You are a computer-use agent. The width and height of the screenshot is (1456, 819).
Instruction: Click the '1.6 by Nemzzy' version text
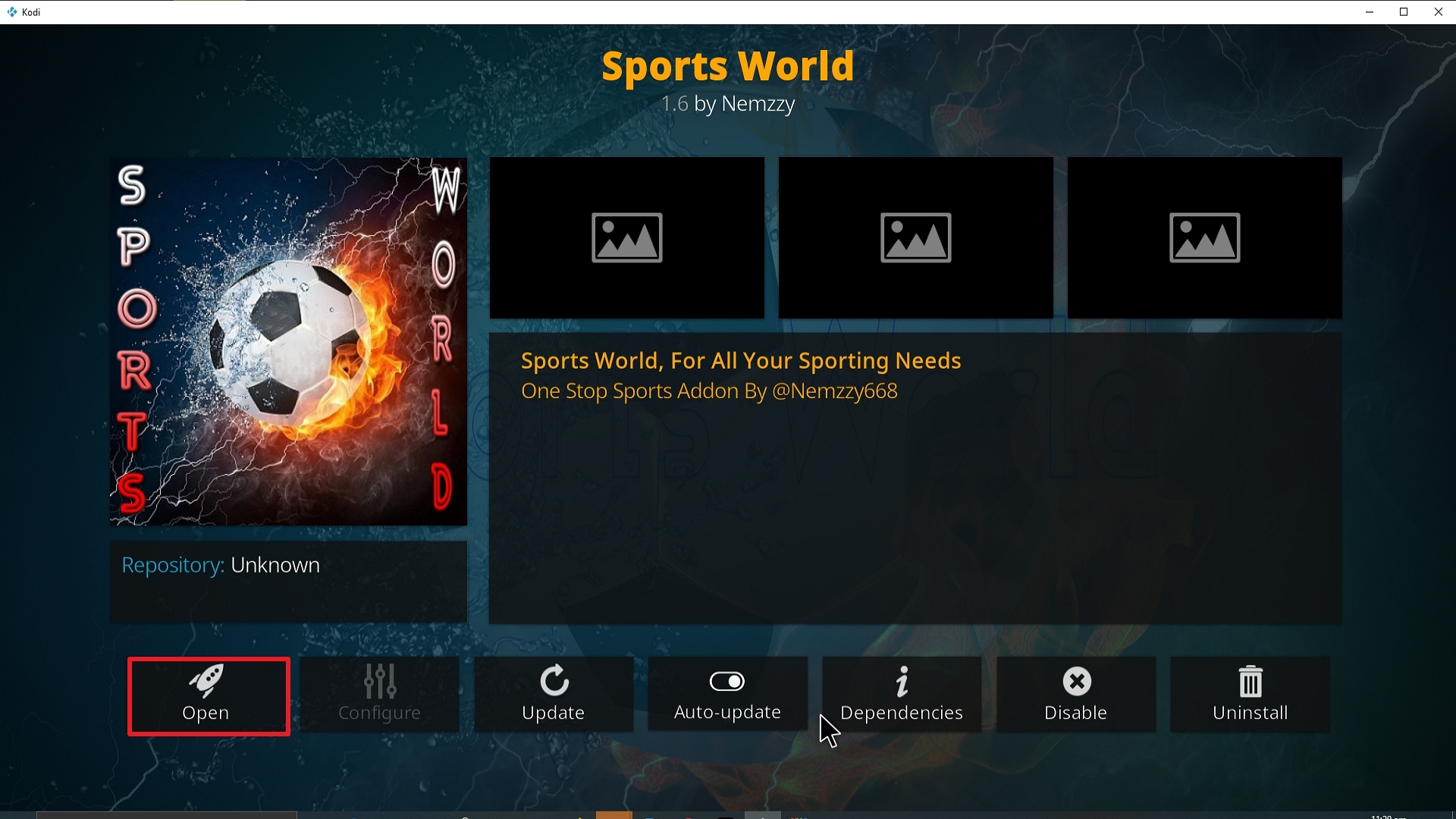[x=728, y=104]
